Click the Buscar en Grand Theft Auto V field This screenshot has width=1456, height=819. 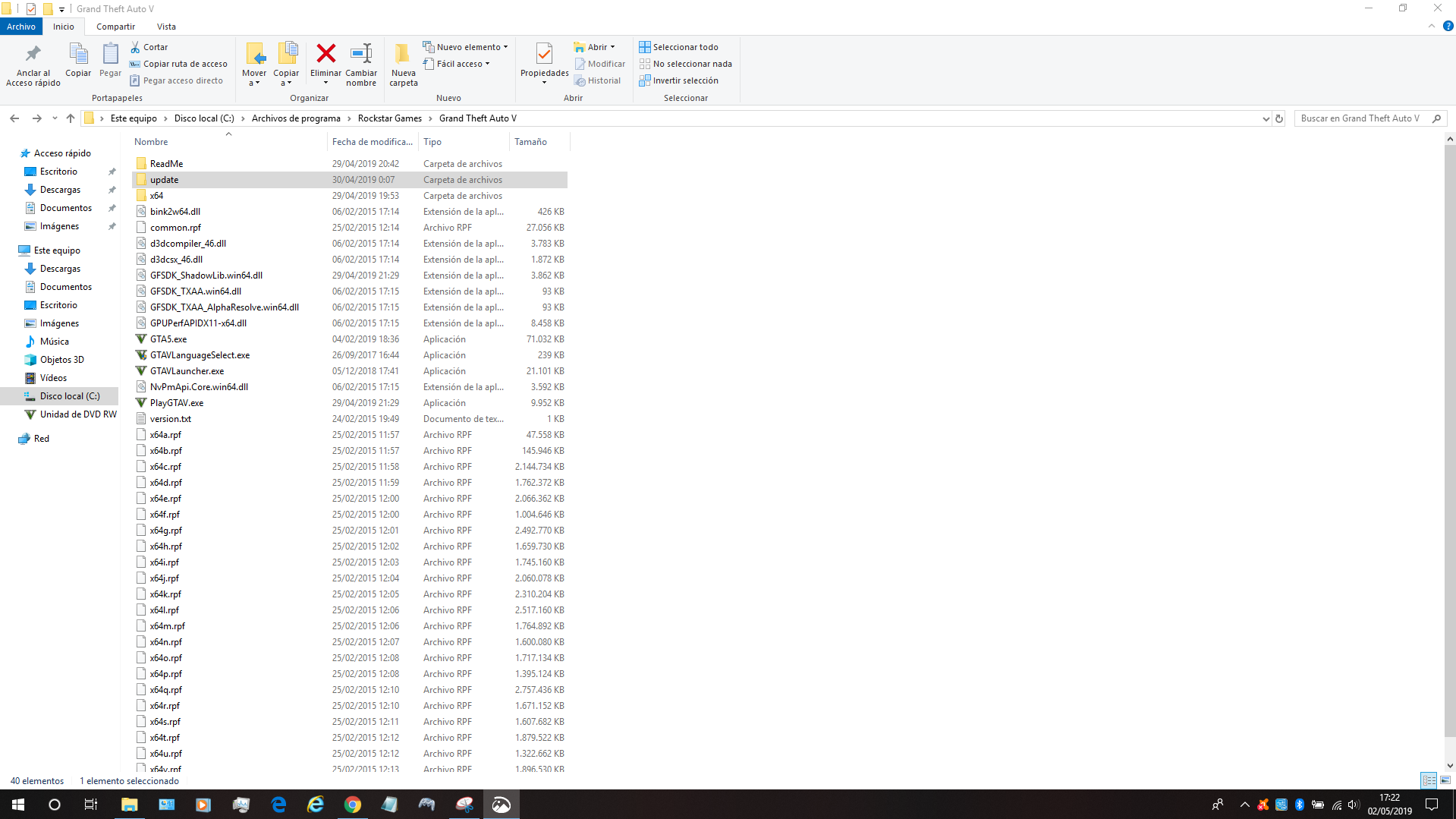click(1370, 118)
